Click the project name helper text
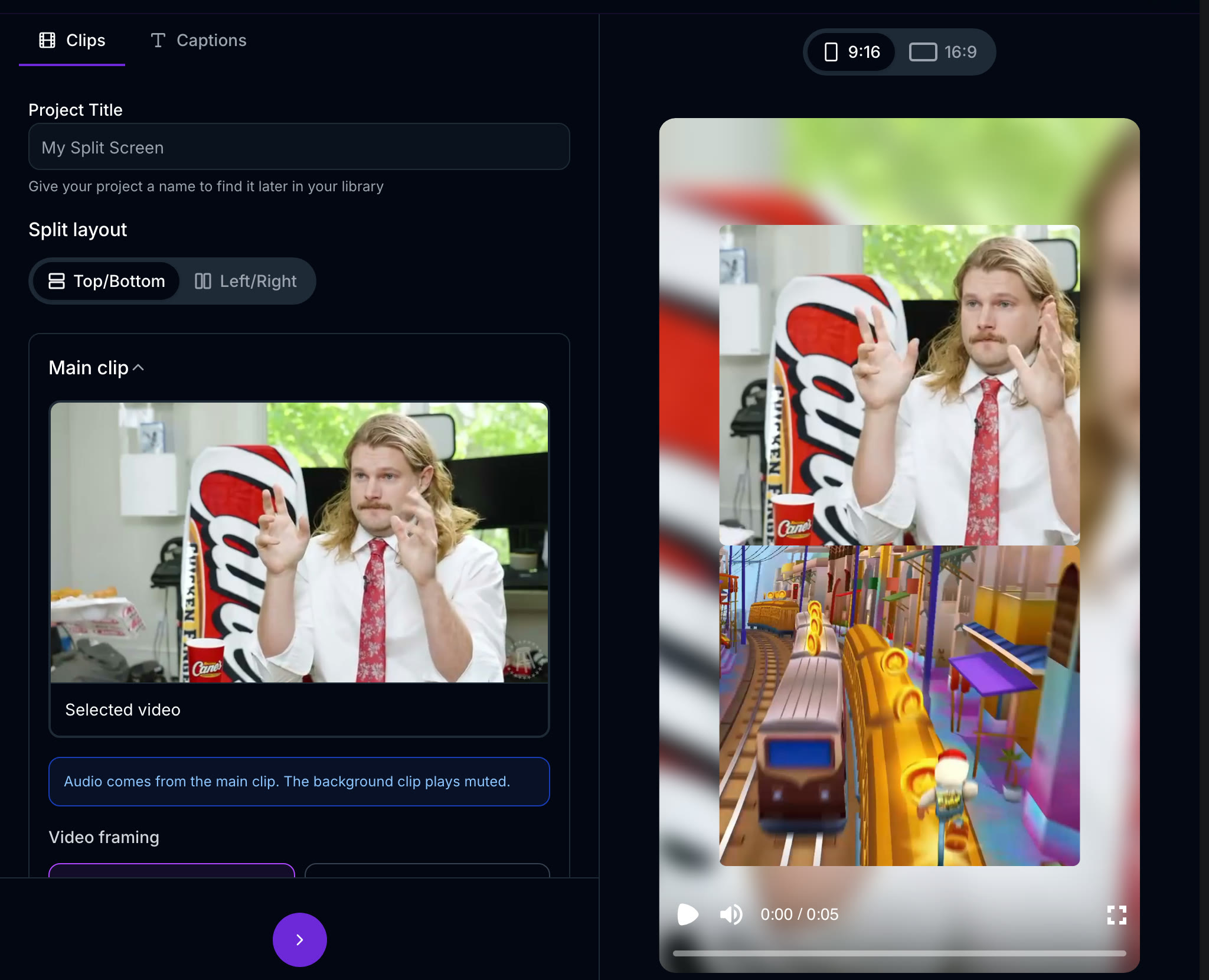This screenshot has width=1209, height=980. (206, 187)
